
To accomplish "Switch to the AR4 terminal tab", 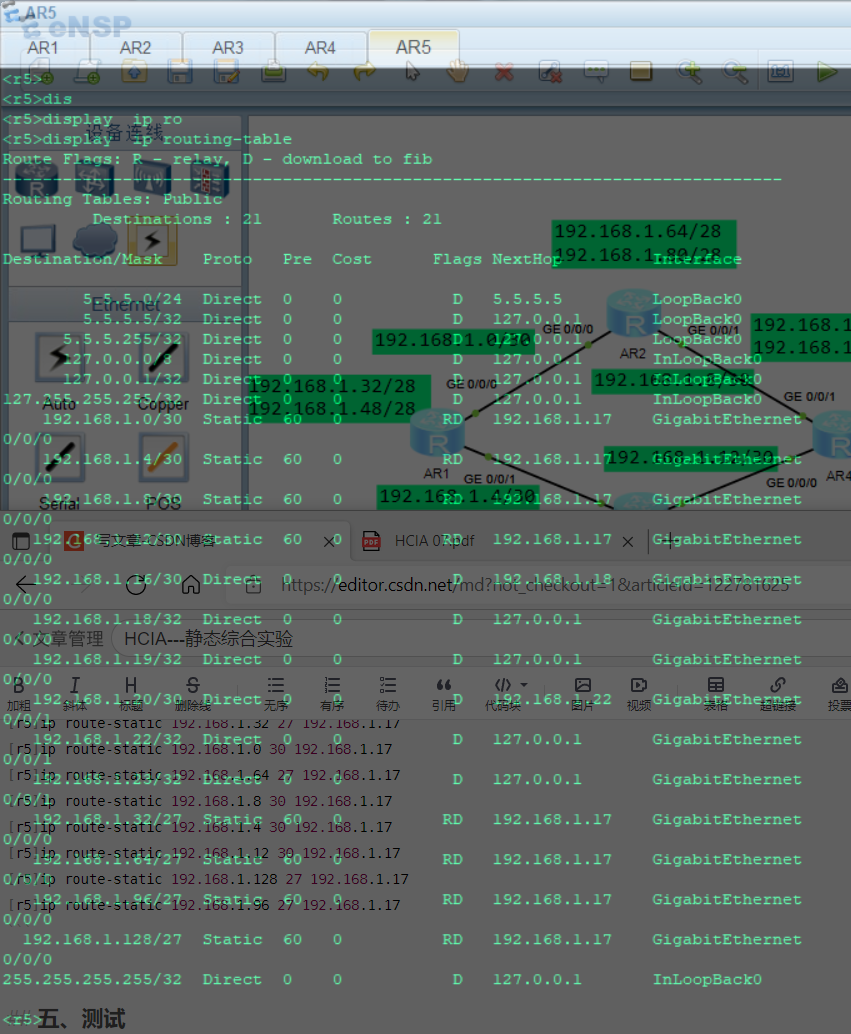I will point(321,47).
